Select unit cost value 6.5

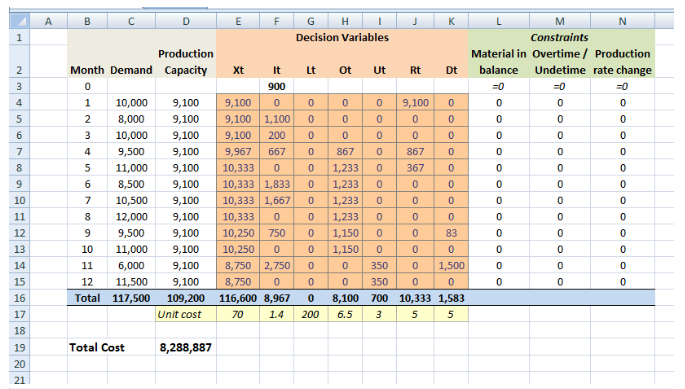345,314
